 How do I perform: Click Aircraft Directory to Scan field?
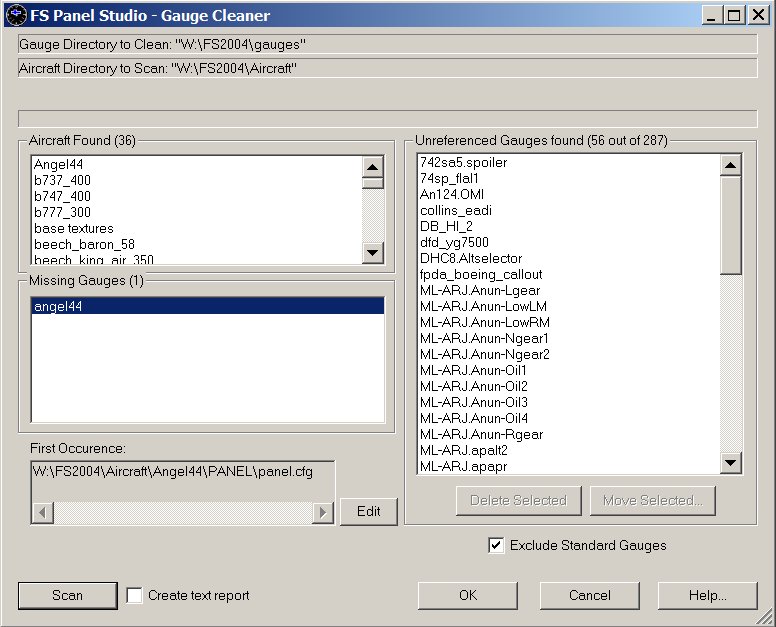click(388, 68)
